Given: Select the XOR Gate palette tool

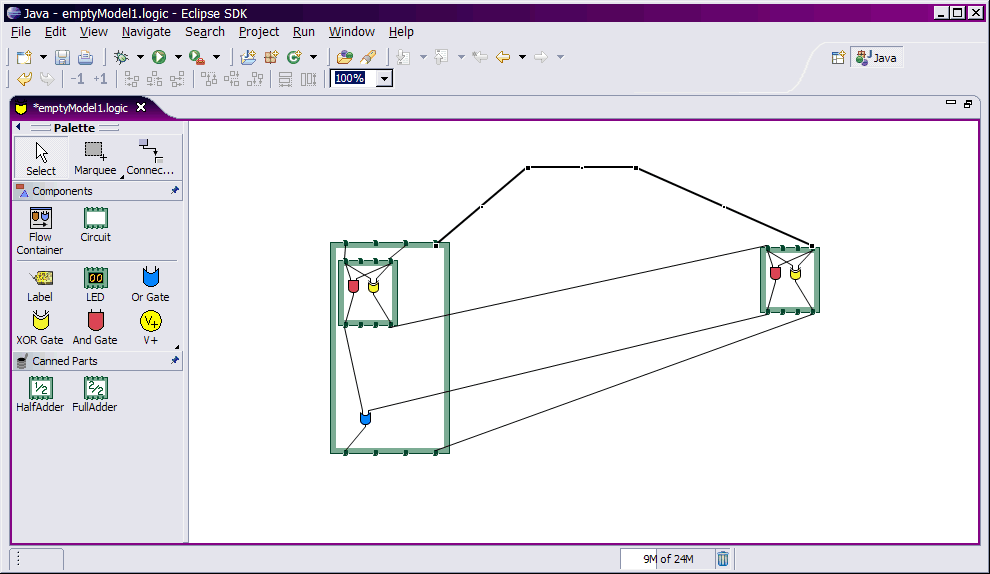Looking at the screenshot, I should [40, 327].
